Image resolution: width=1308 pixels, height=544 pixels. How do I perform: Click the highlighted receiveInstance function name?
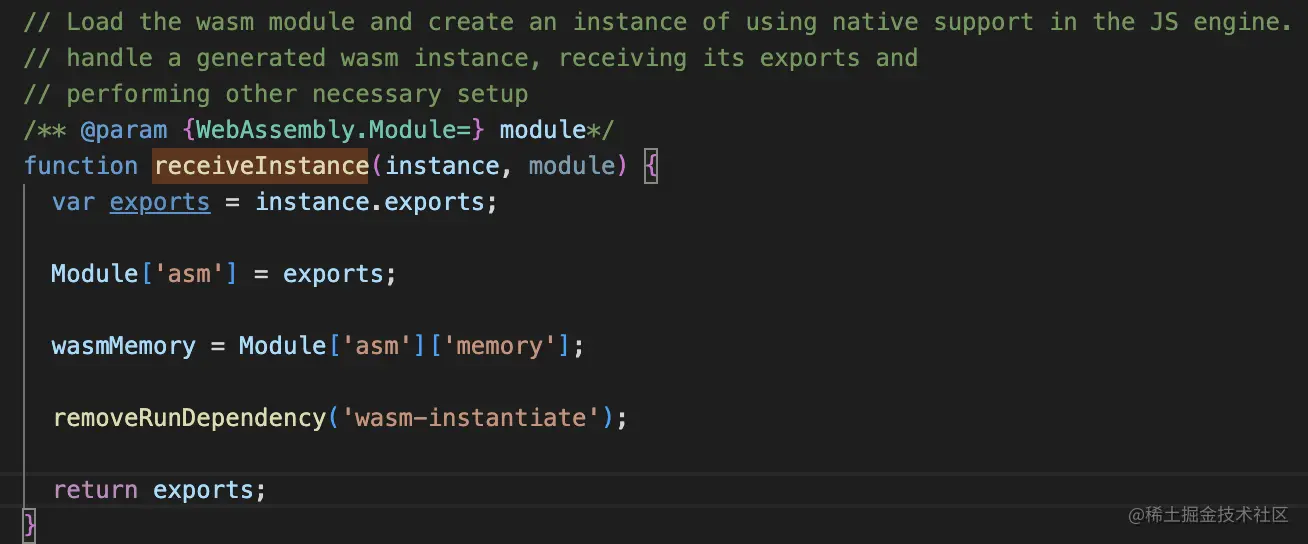click(x=261, y=166)
